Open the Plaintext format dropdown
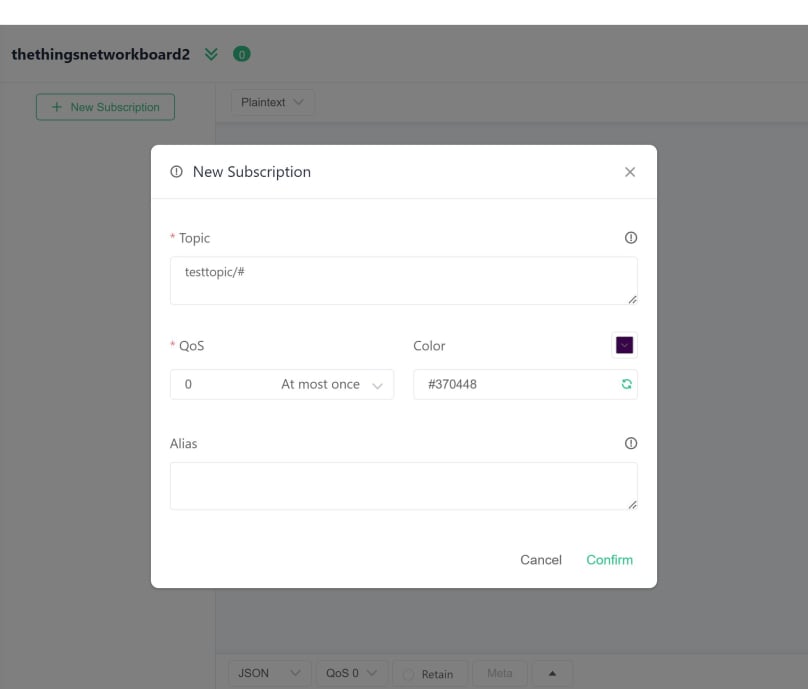The width and height of the screenshot is (808, 689). pyautogui.click(x=272, y=102)
